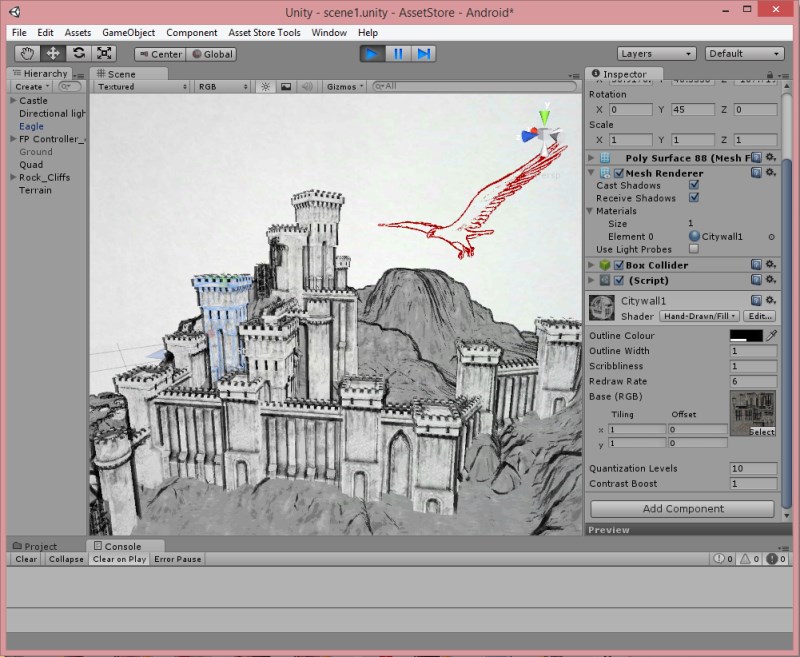Click the Step frame button
The image size is (800, 657).
(x=423, y=54)
